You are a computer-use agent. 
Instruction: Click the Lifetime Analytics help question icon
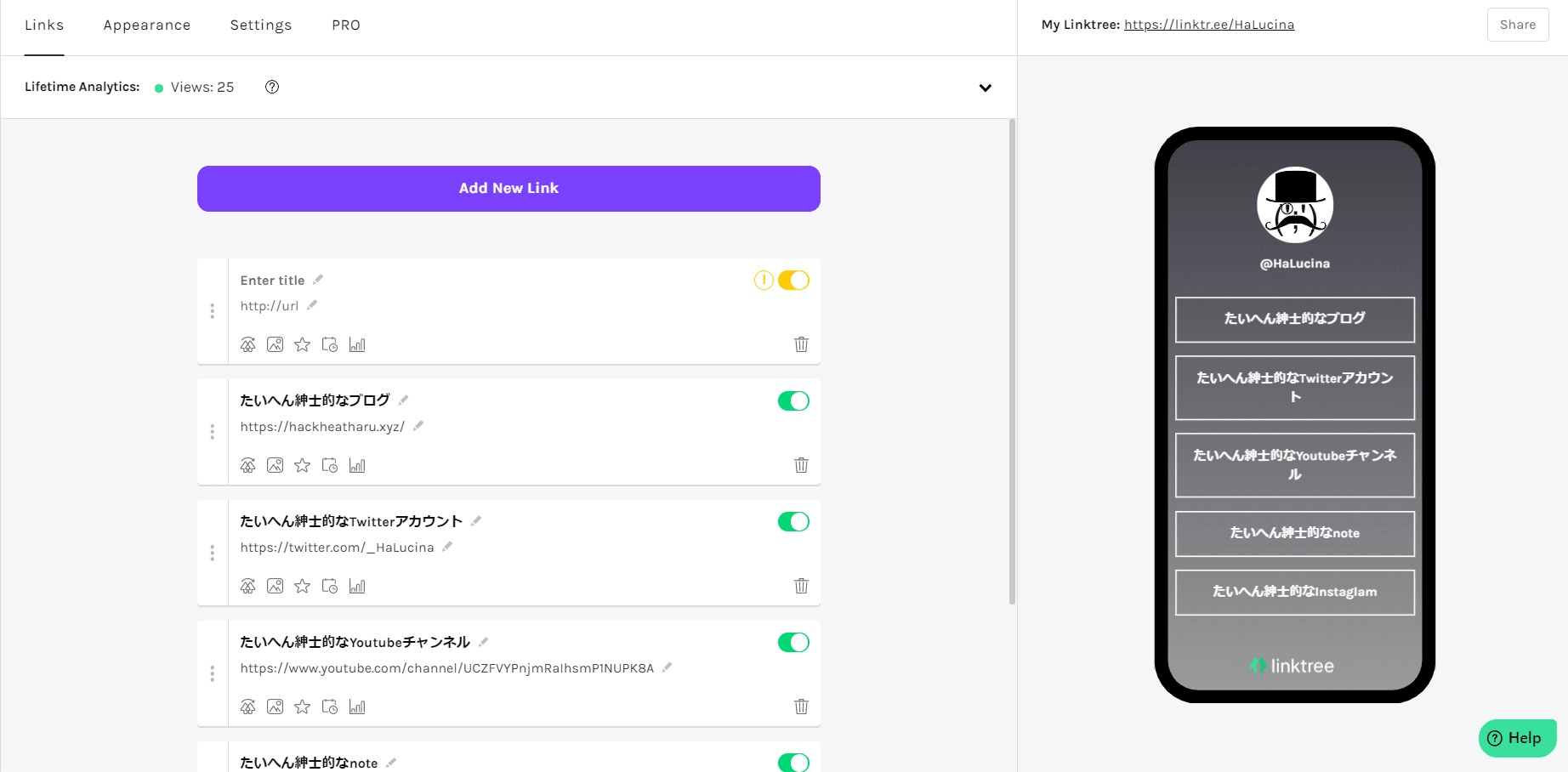click(x=272, y=87)
